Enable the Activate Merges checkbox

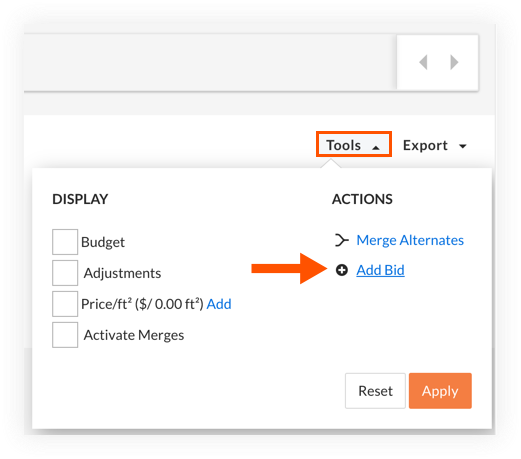coord(65,335)
